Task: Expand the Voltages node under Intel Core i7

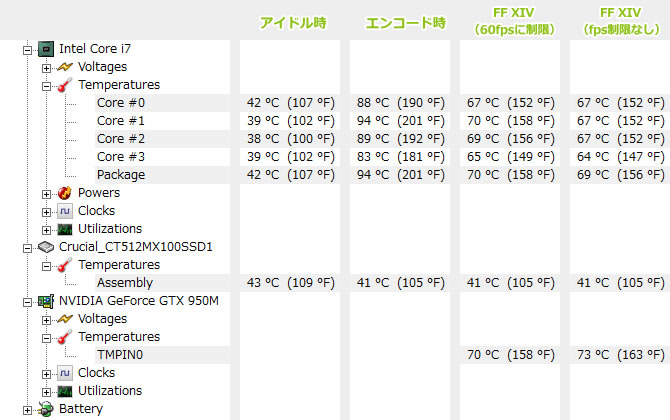Action: [46, 68]
